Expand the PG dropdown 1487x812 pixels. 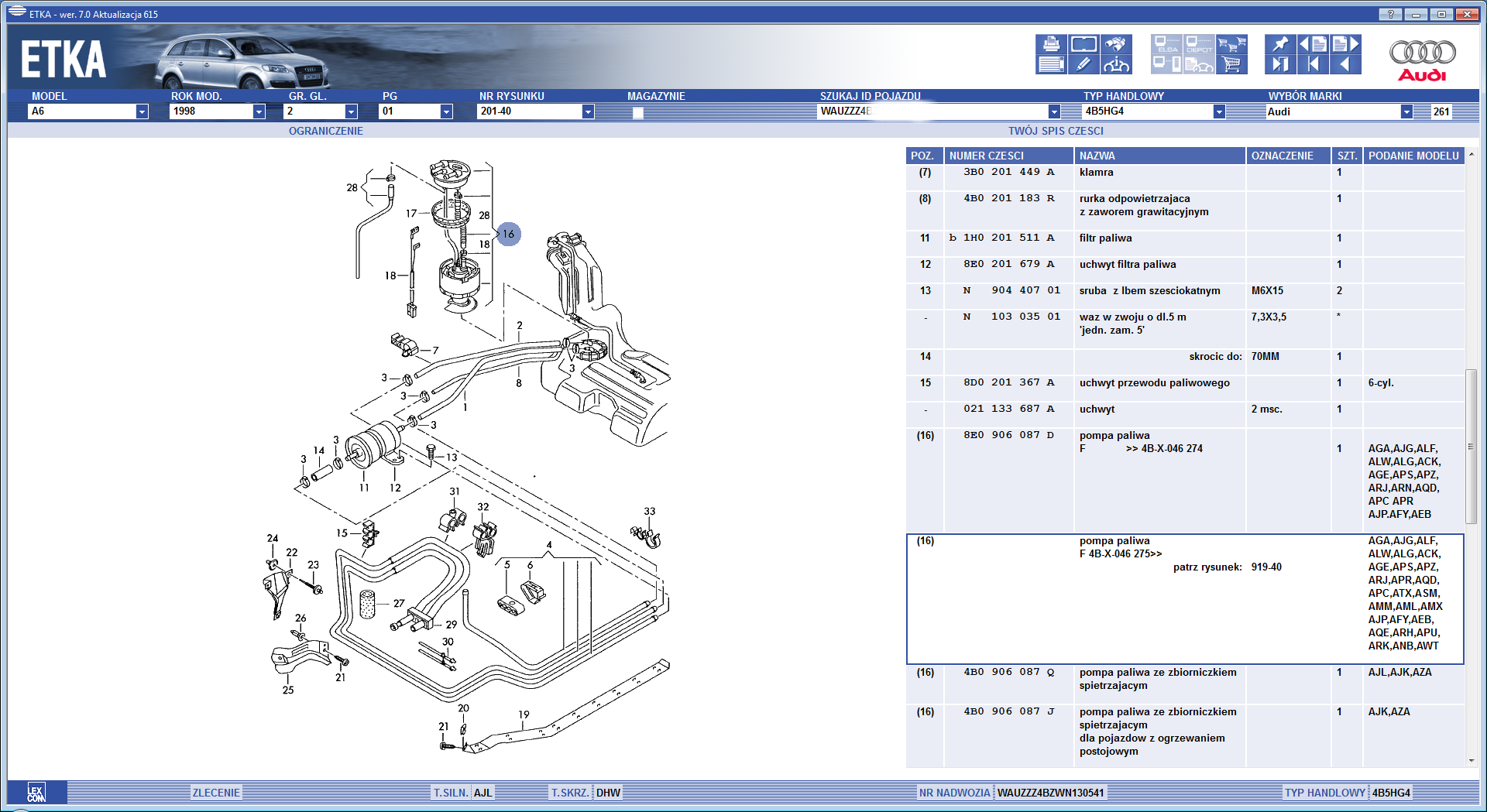[x=446, y=111]
